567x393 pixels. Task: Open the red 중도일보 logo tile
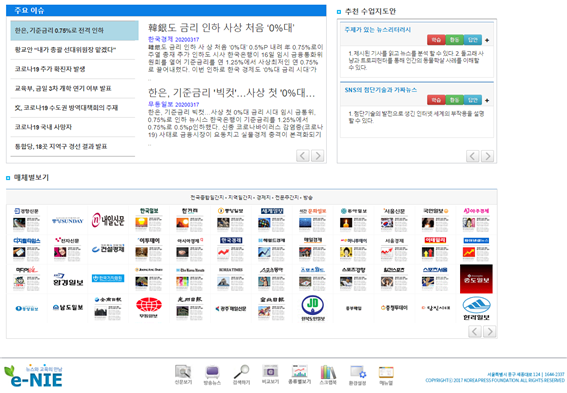pos(476,279)
